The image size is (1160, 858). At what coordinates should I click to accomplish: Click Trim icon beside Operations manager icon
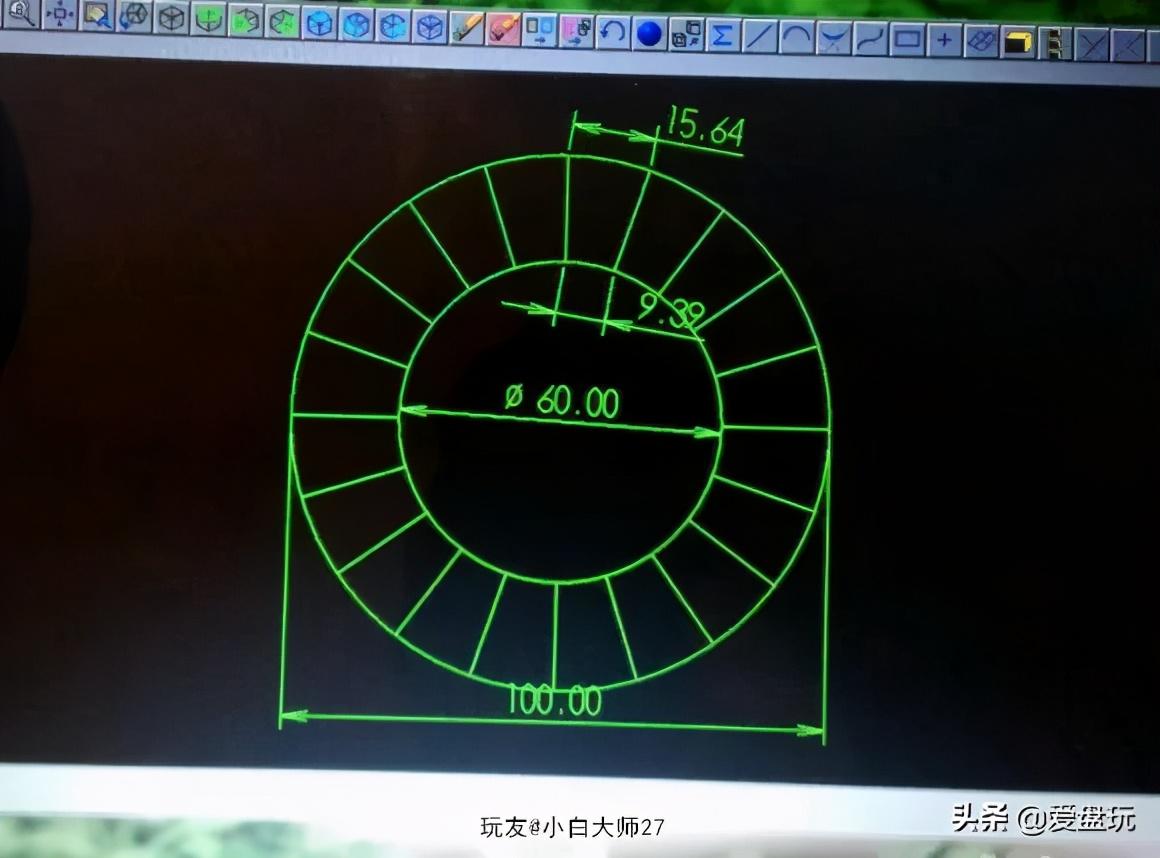1092,46
